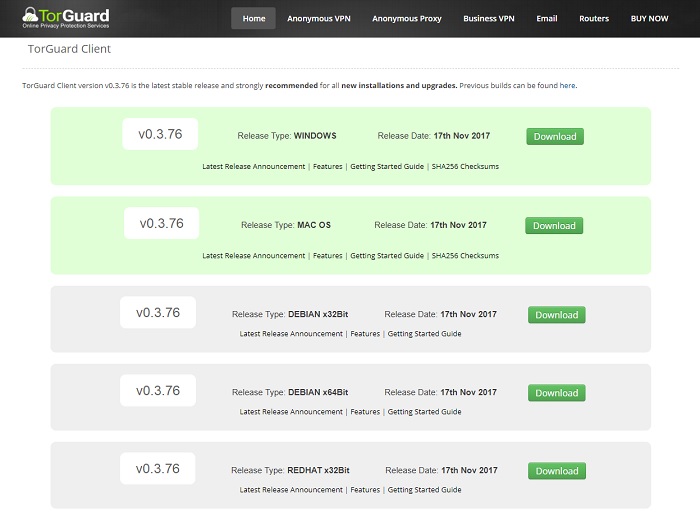Image resolution: width=700 pixels, height=517 pixels.
Task: Open Getting Started Guide for WINDOWS
Action: tap(387, 167)
